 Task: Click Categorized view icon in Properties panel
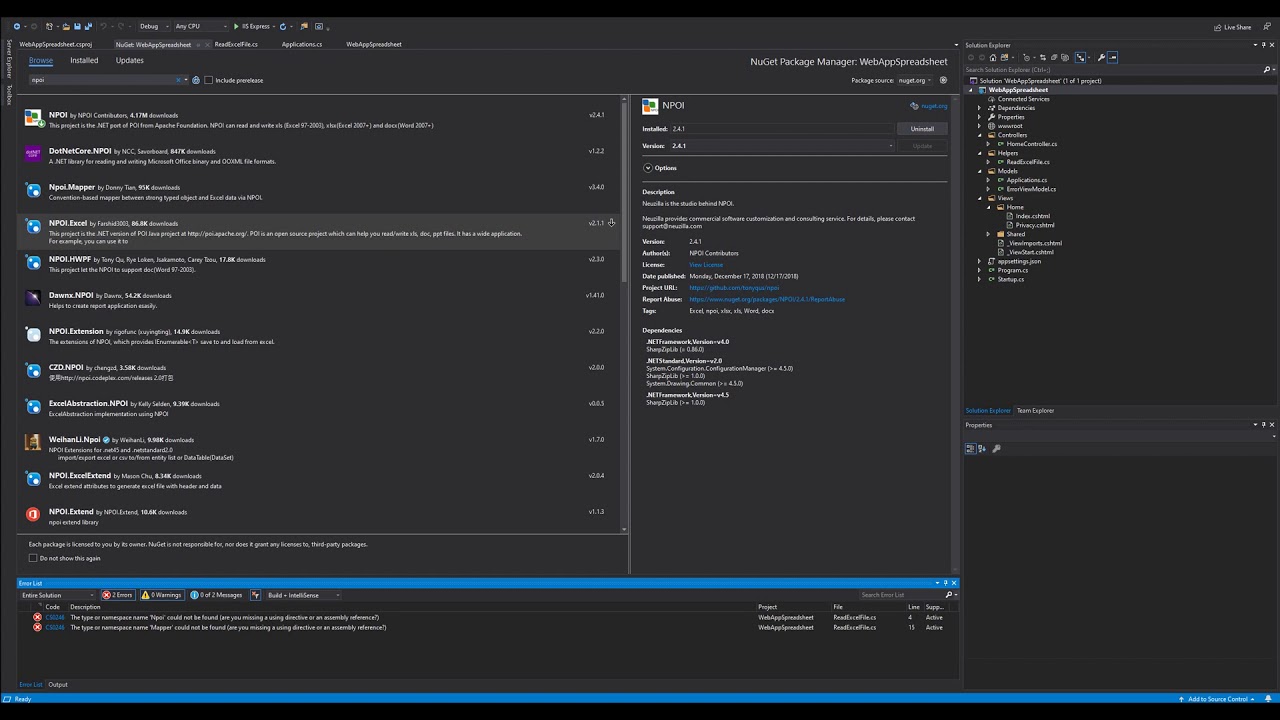point(970,449)
